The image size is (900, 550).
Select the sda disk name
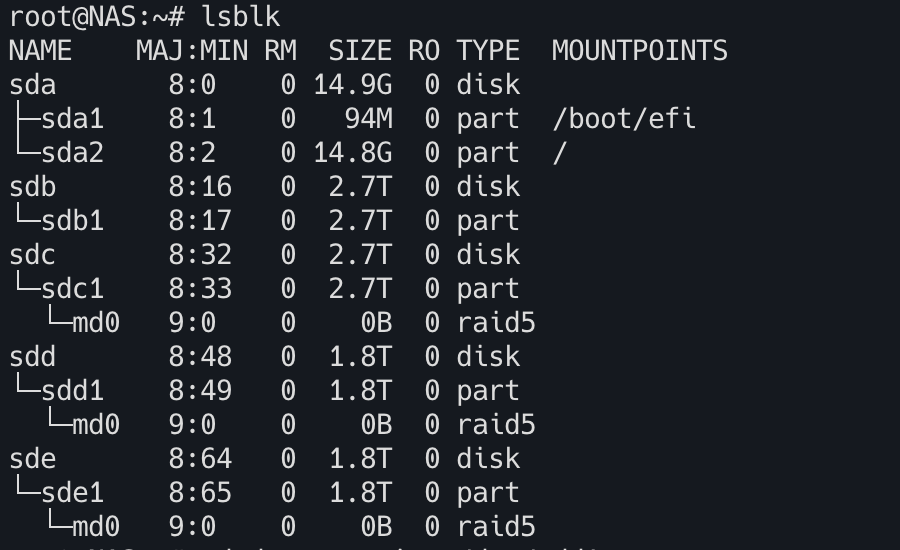[x=33, y=85]
